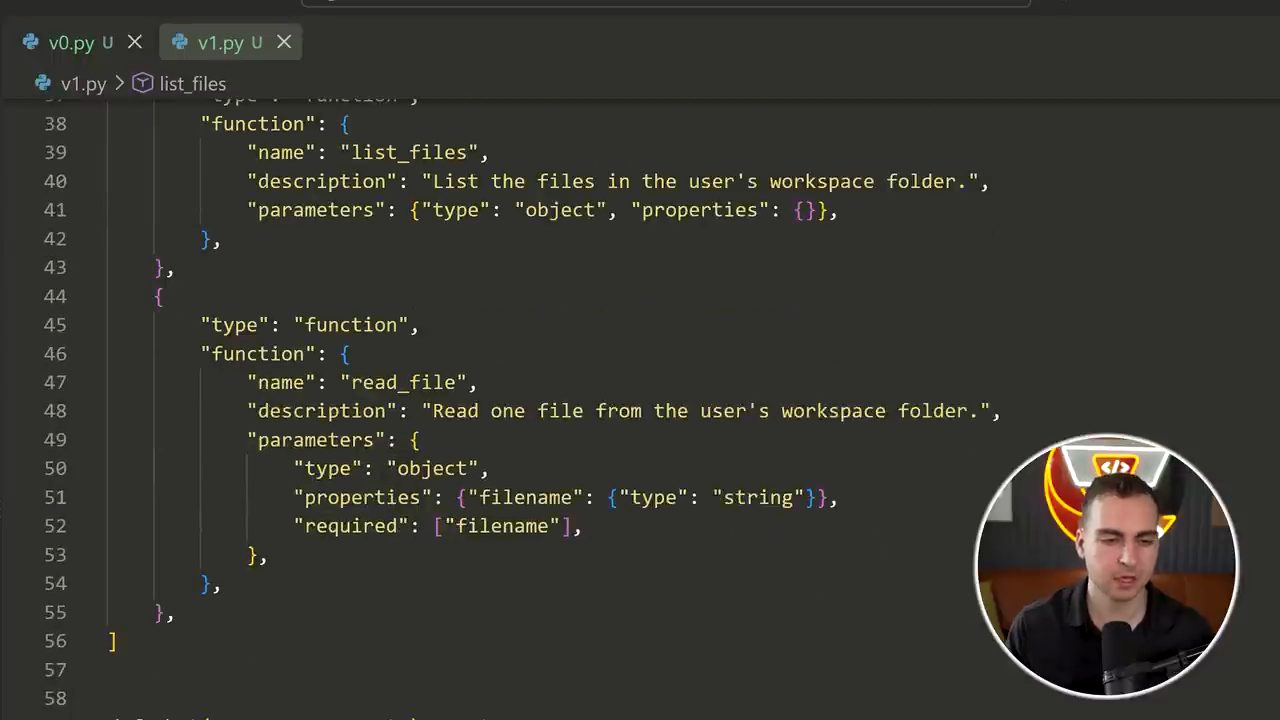The image size is (1280, 720).
Task: Click "parameters" key on line 41
Action: (x=316, y=210)
